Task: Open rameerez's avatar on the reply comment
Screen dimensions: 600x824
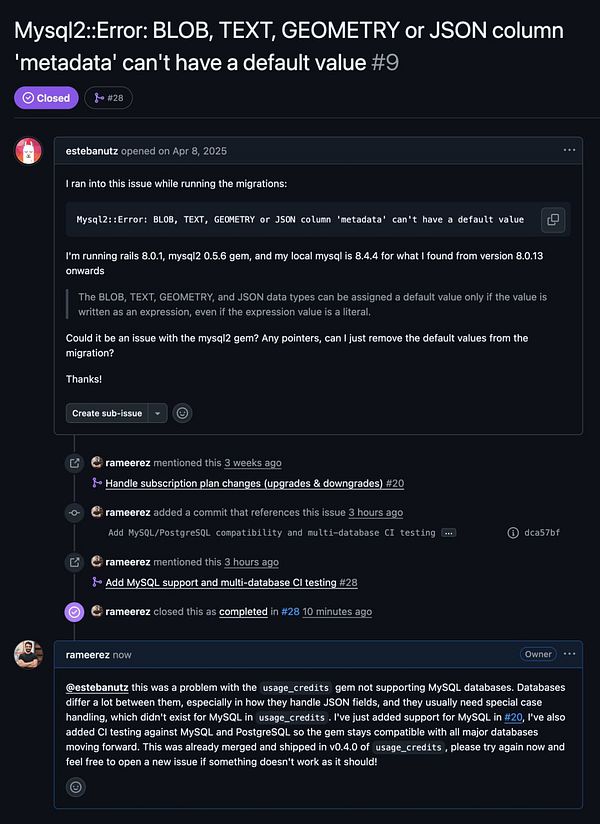Action: pos(29,655)
